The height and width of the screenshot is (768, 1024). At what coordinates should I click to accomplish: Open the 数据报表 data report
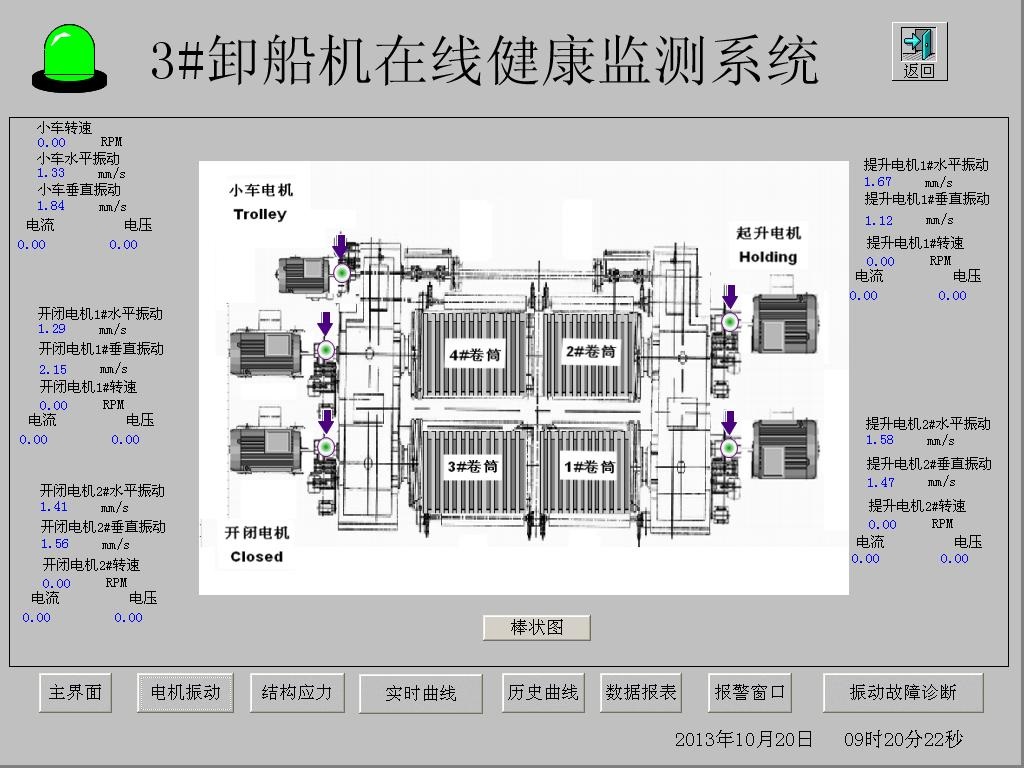point(641,692)
